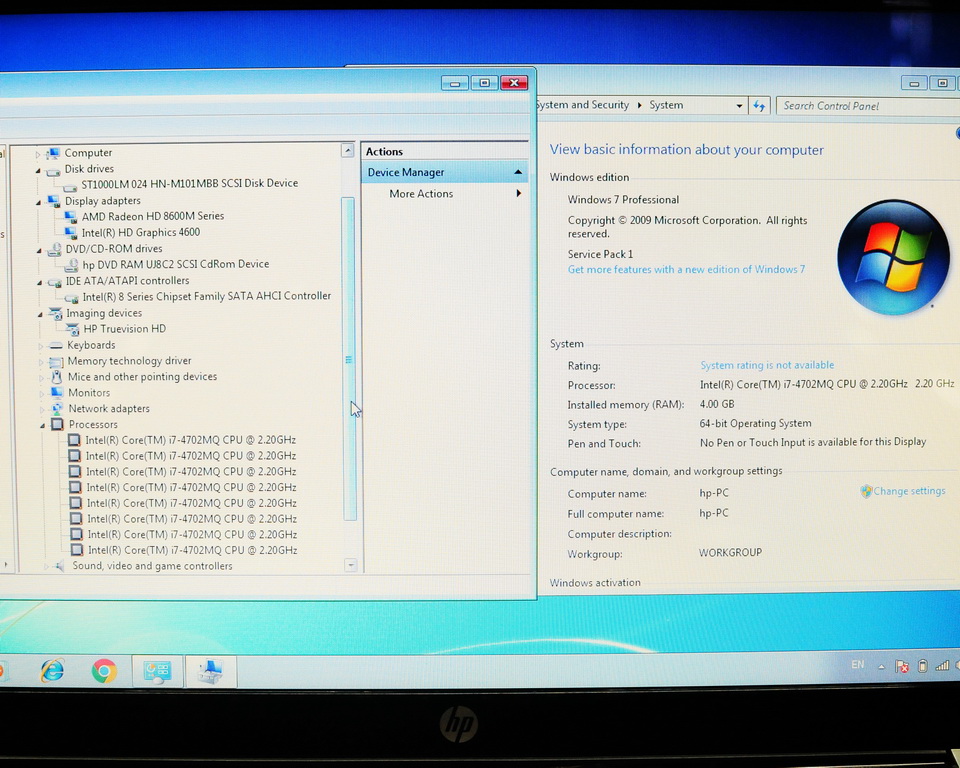Viewport: 960px width, 768px height.
Task: Click the network signal tray icon
Action: point(942,666)
